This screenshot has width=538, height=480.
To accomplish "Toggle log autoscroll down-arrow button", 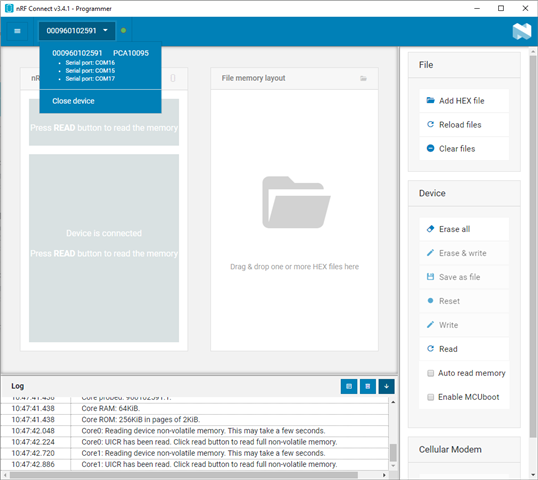I will (386, 386).
